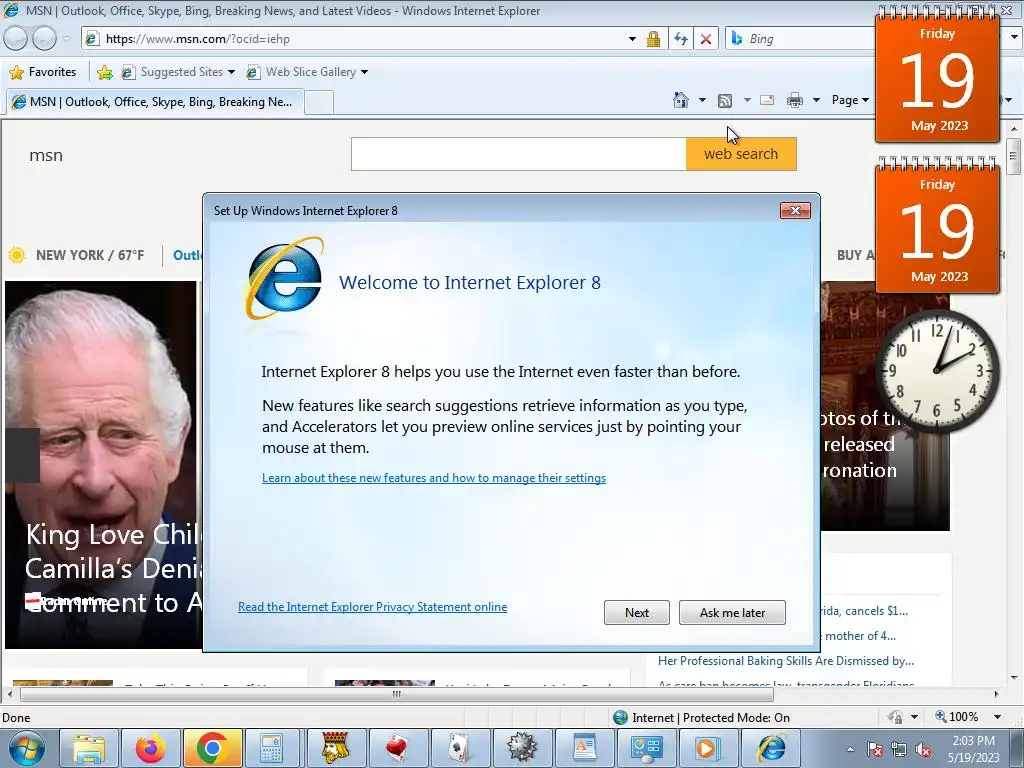This screenshot has height=768, width=1024.
Task: Click the Add to Favorites Bar star icon
Action: click(104, 72)
